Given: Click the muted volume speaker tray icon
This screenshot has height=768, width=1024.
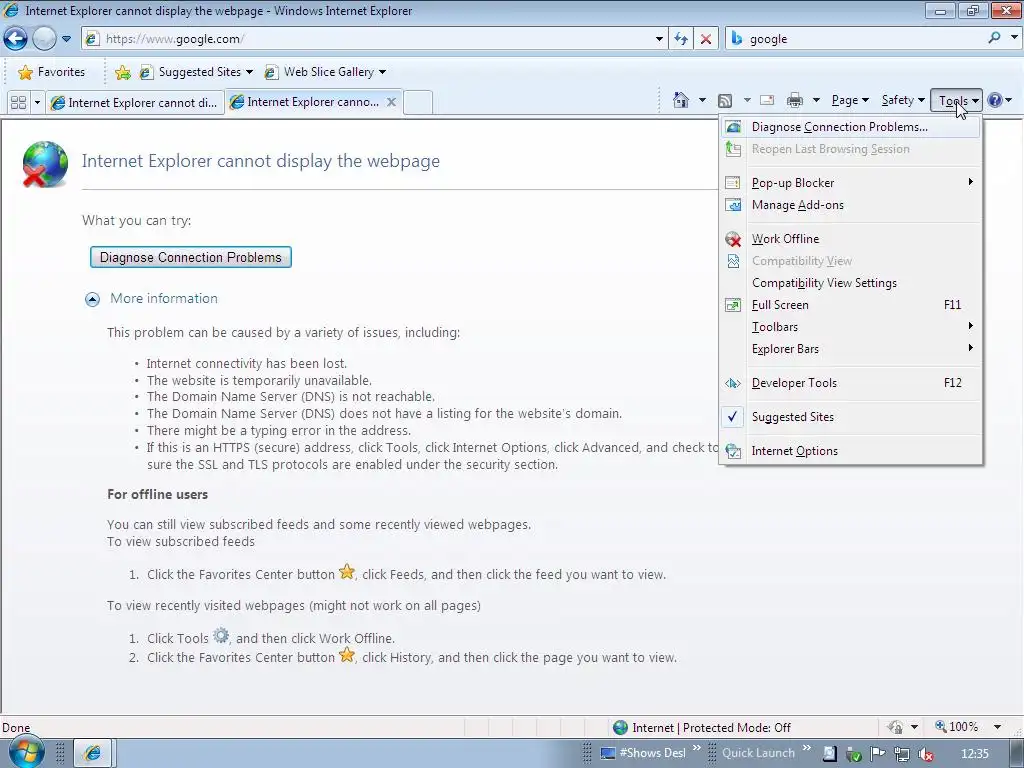Looking at the screenshot, I should tap(925, 754).
